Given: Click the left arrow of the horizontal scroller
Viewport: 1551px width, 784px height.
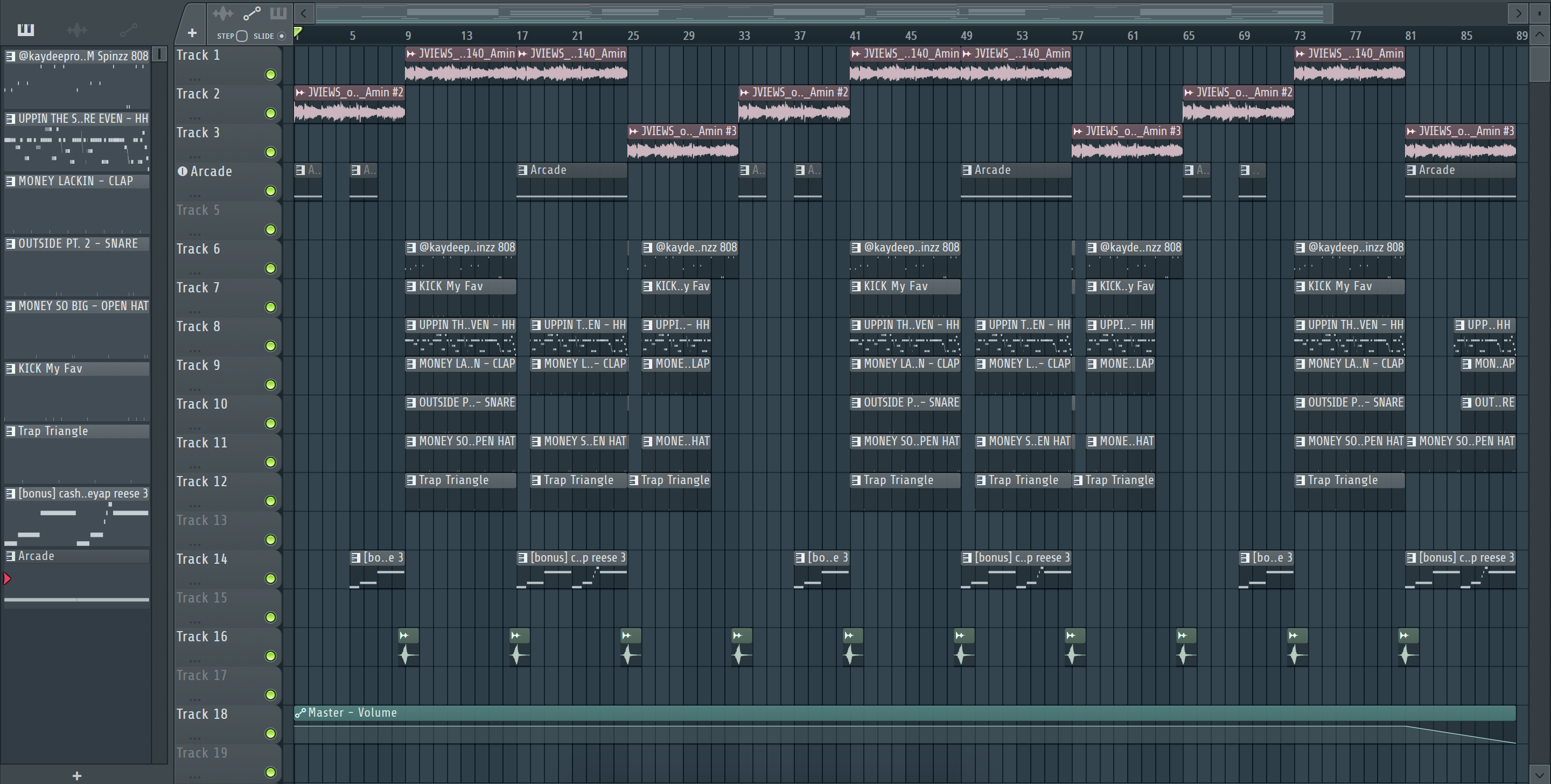Looking at the screenshot, I should [x=304, y=12].
